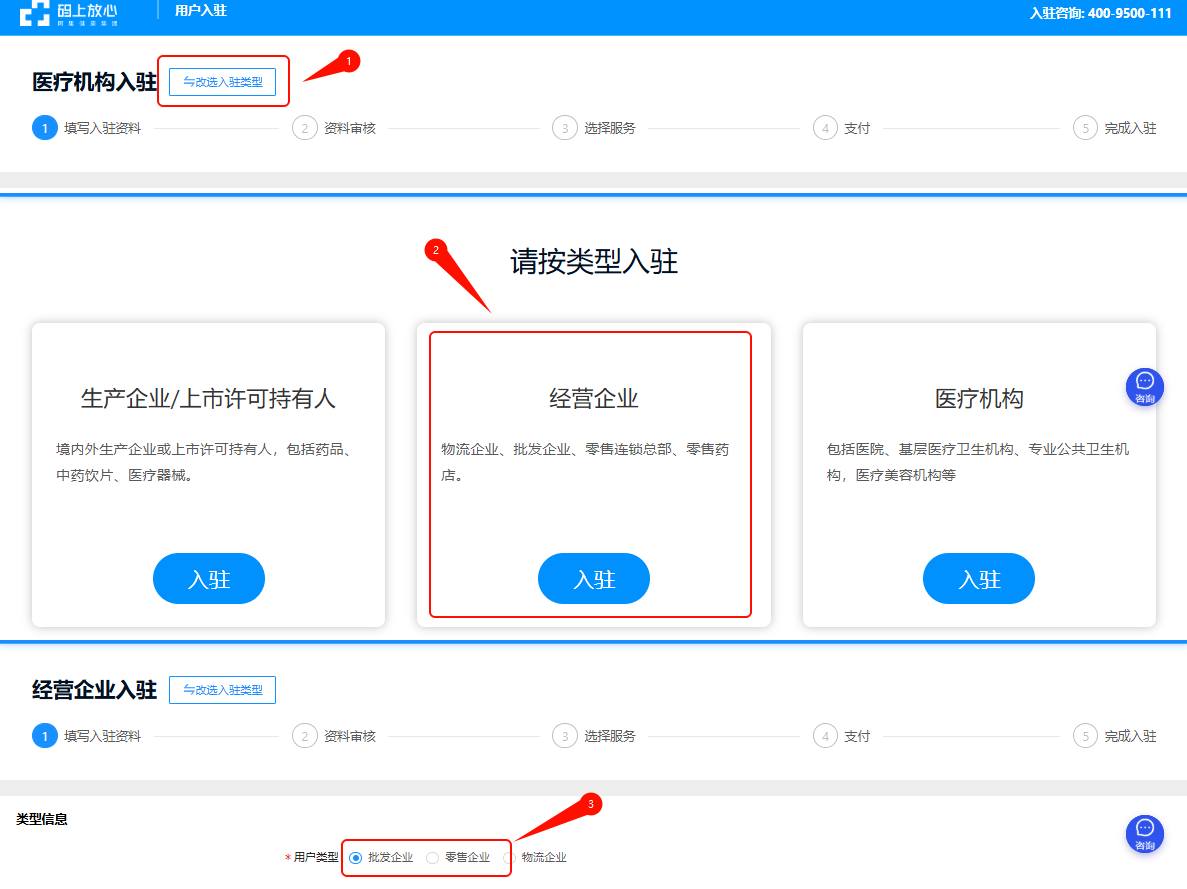
Task: Choose the 物流企业 user type option
Action: [x=509, y=858]
